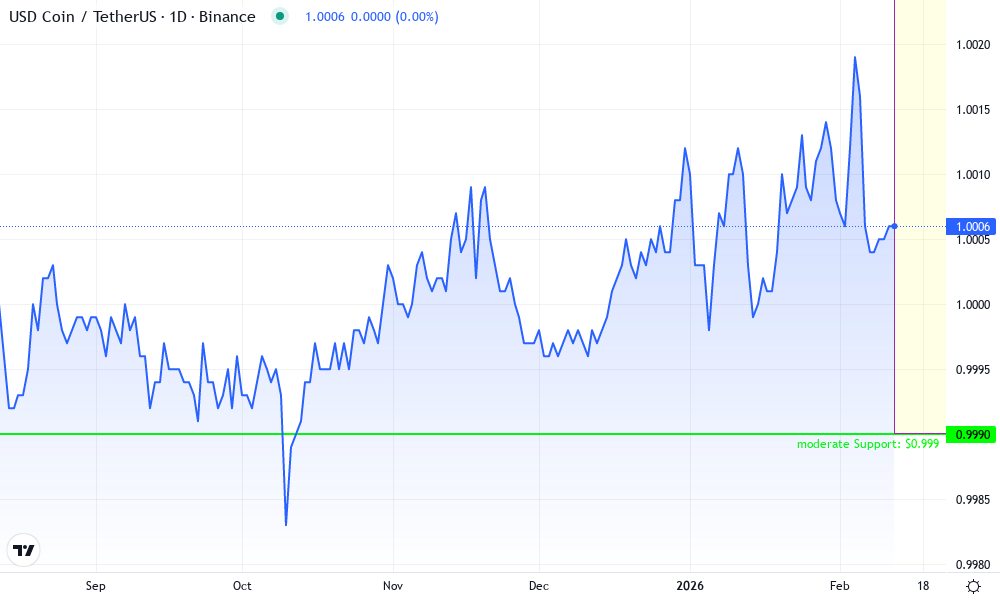The image size is (1000, 600).
Task: Click the last data point dot on chart
Action: tap(893, 227)
